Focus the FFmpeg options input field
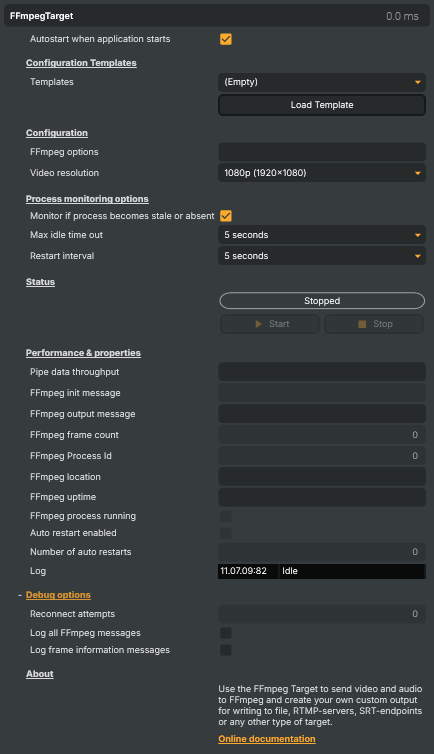434x754 pixels. 322,152
